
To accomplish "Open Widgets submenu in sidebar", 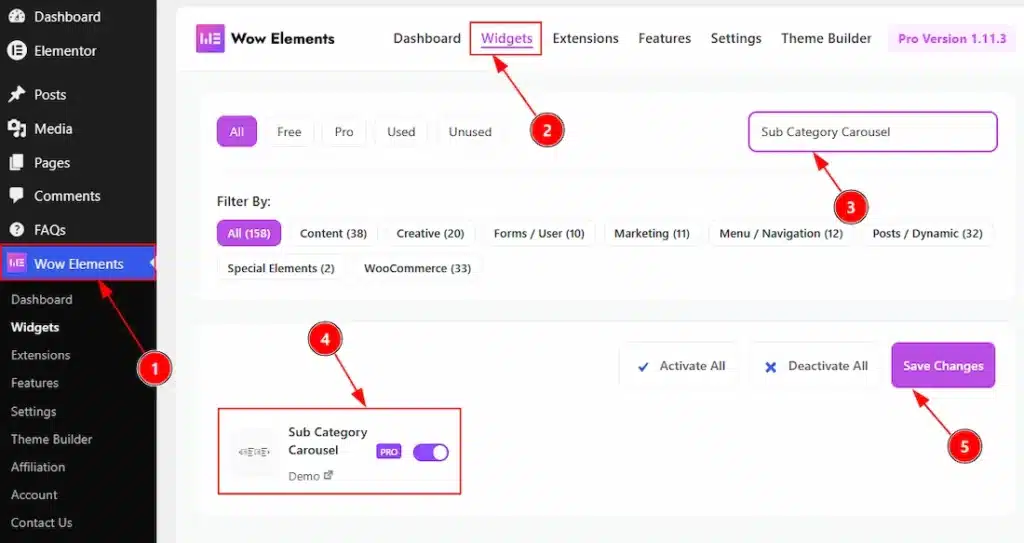I will pos(35,327).
